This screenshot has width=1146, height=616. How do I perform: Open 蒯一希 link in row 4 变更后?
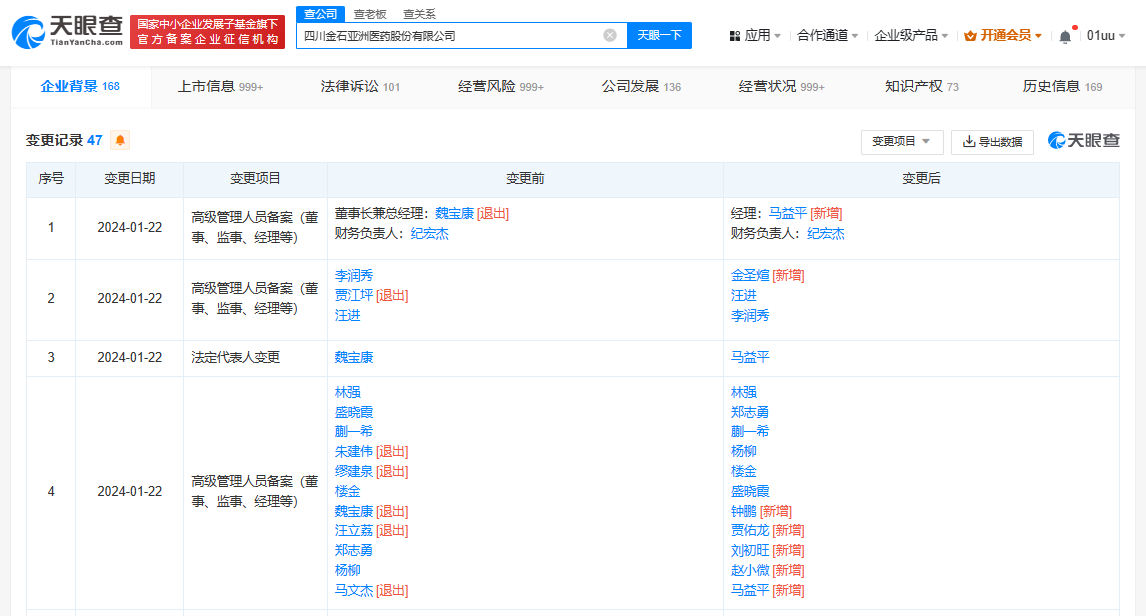750,431
